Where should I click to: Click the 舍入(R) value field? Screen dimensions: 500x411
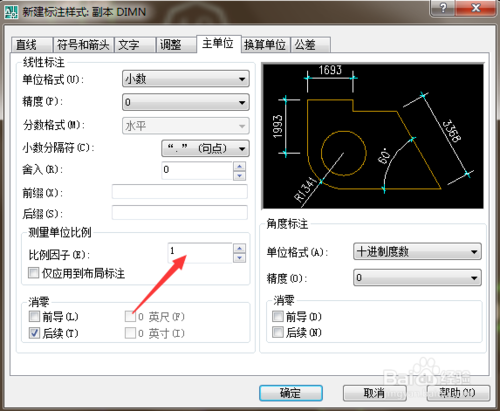pos(197,170)
